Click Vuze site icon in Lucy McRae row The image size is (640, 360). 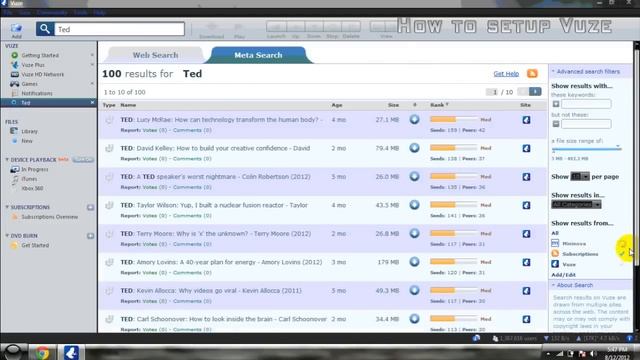(x=527, y=120)
